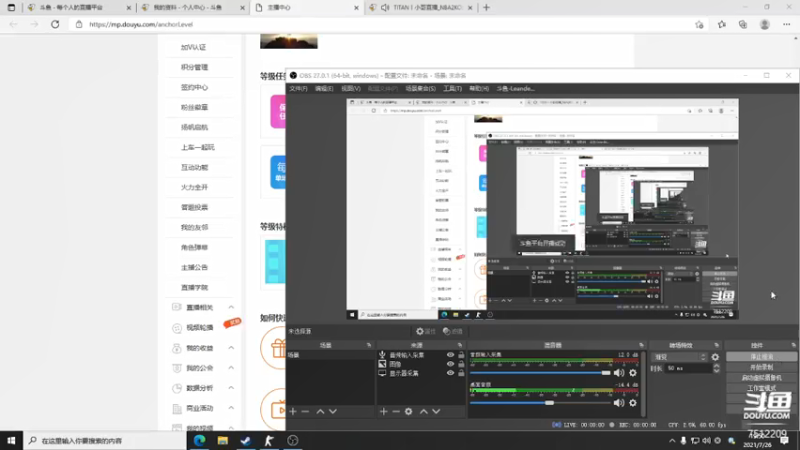Image resolution: width=800 pixels, height=450 pixels.
Task: Click Properties gear button above panels
Action: (426, 331)
